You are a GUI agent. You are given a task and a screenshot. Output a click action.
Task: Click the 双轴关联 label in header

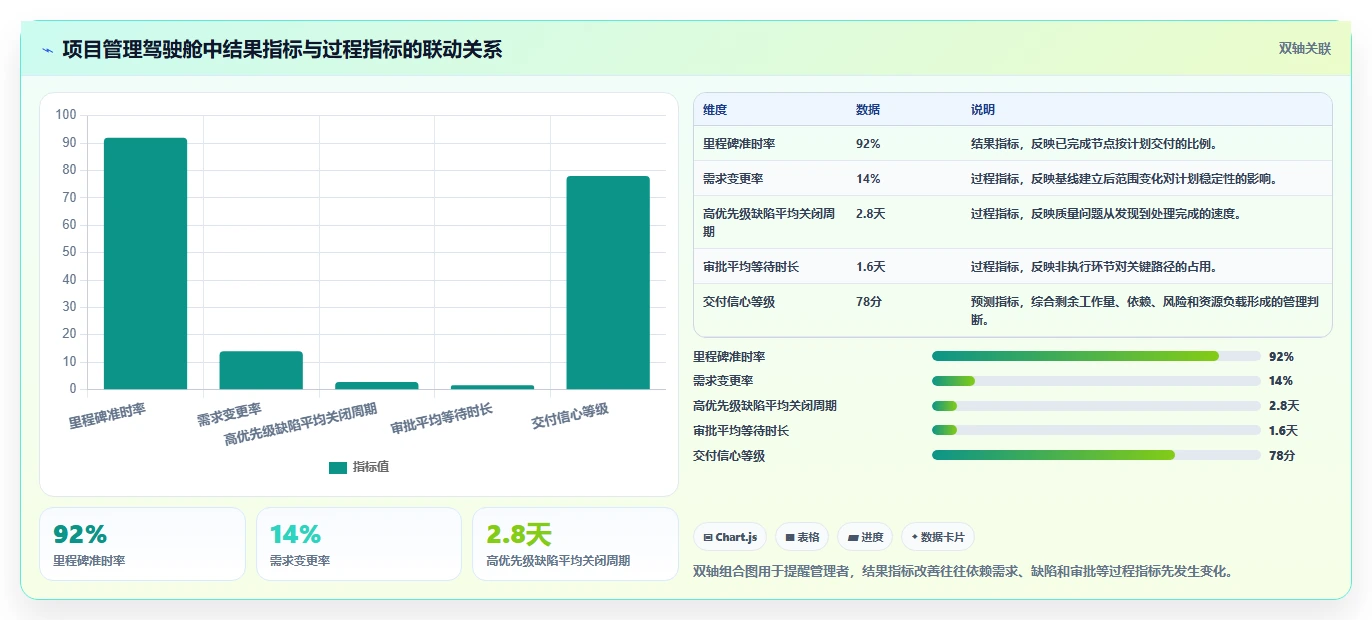[1305, 48]
